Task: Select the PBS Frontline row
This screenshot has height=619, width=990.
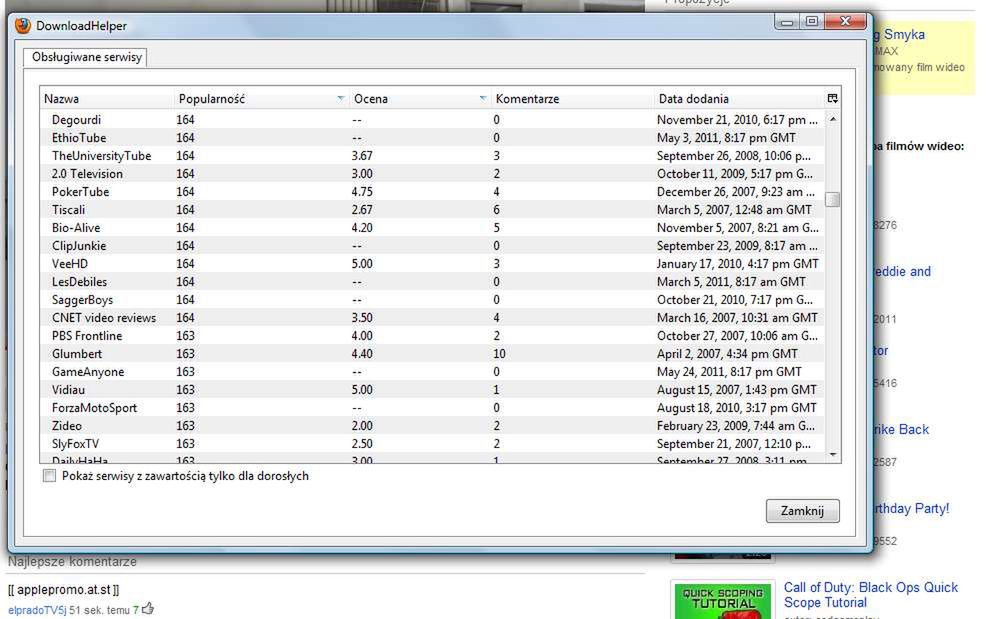Action: tap(432, 335)
